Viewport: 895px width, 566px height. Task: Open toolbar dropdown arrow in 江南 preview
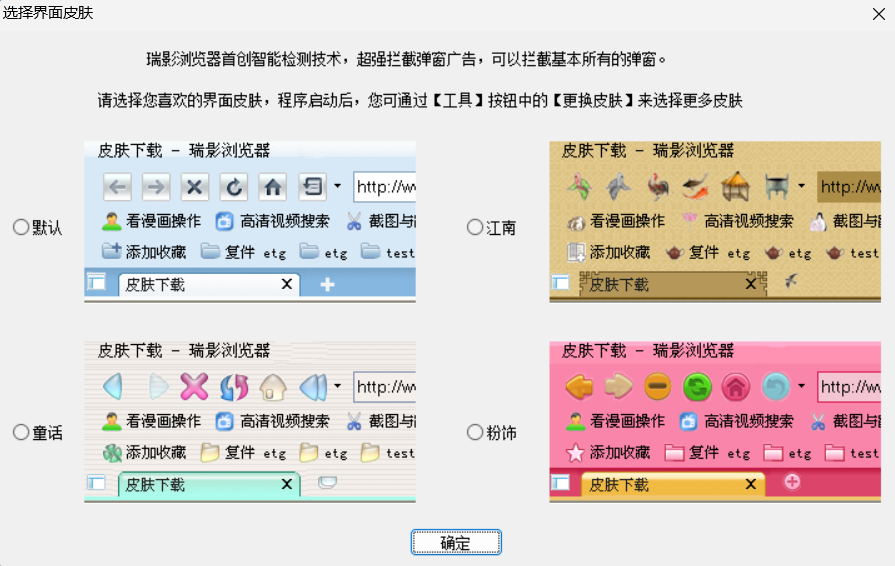[801, 186]
